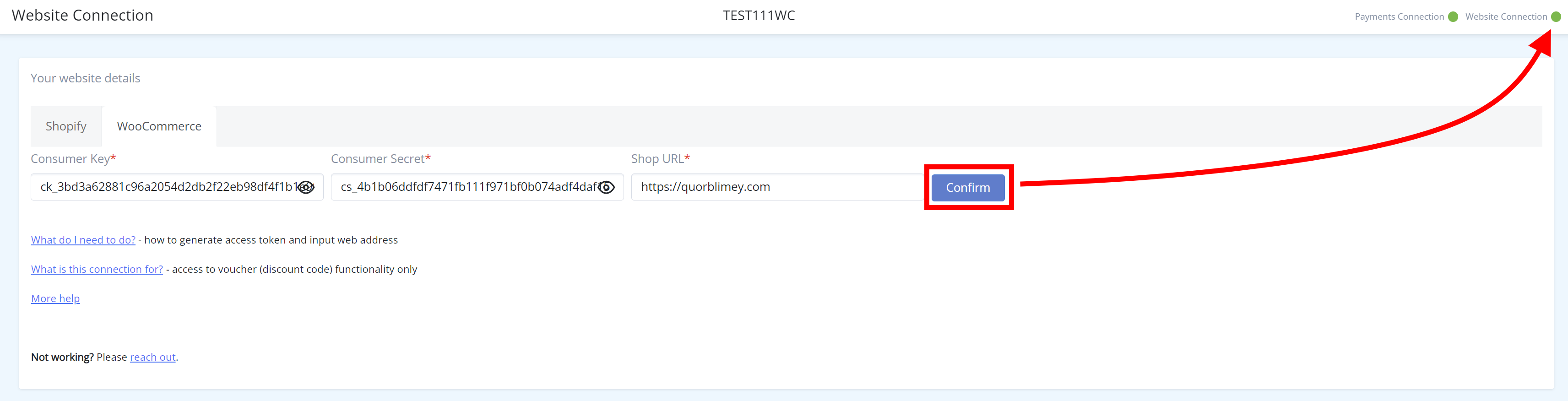Open 'What is this connection for?' link
The image size is (1568, 401).
point(97,269)
